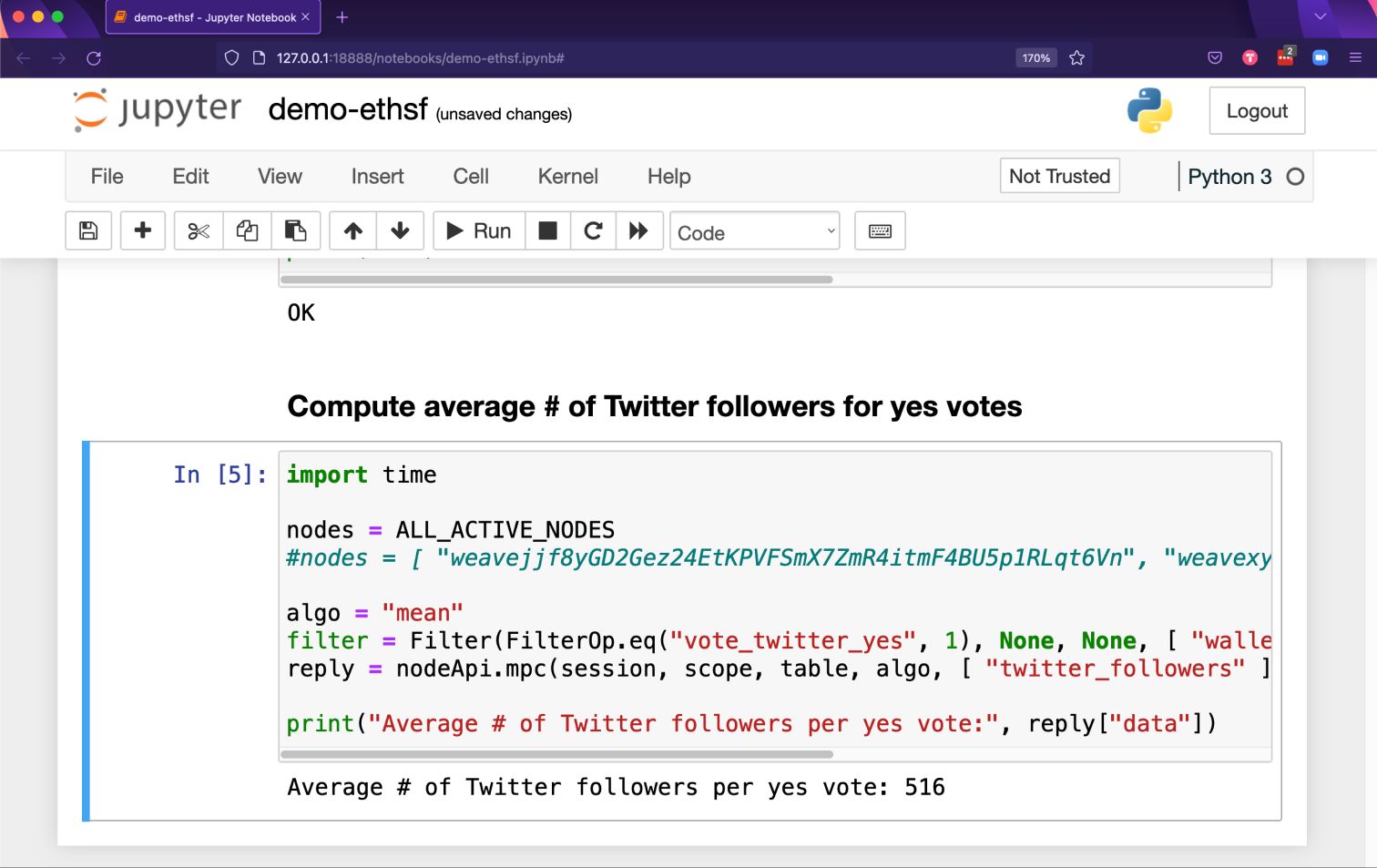The width and height of the screenshot is (1377, 868).
Task: Click the red browser extension icon with badge
Action: coord(1285,56)
